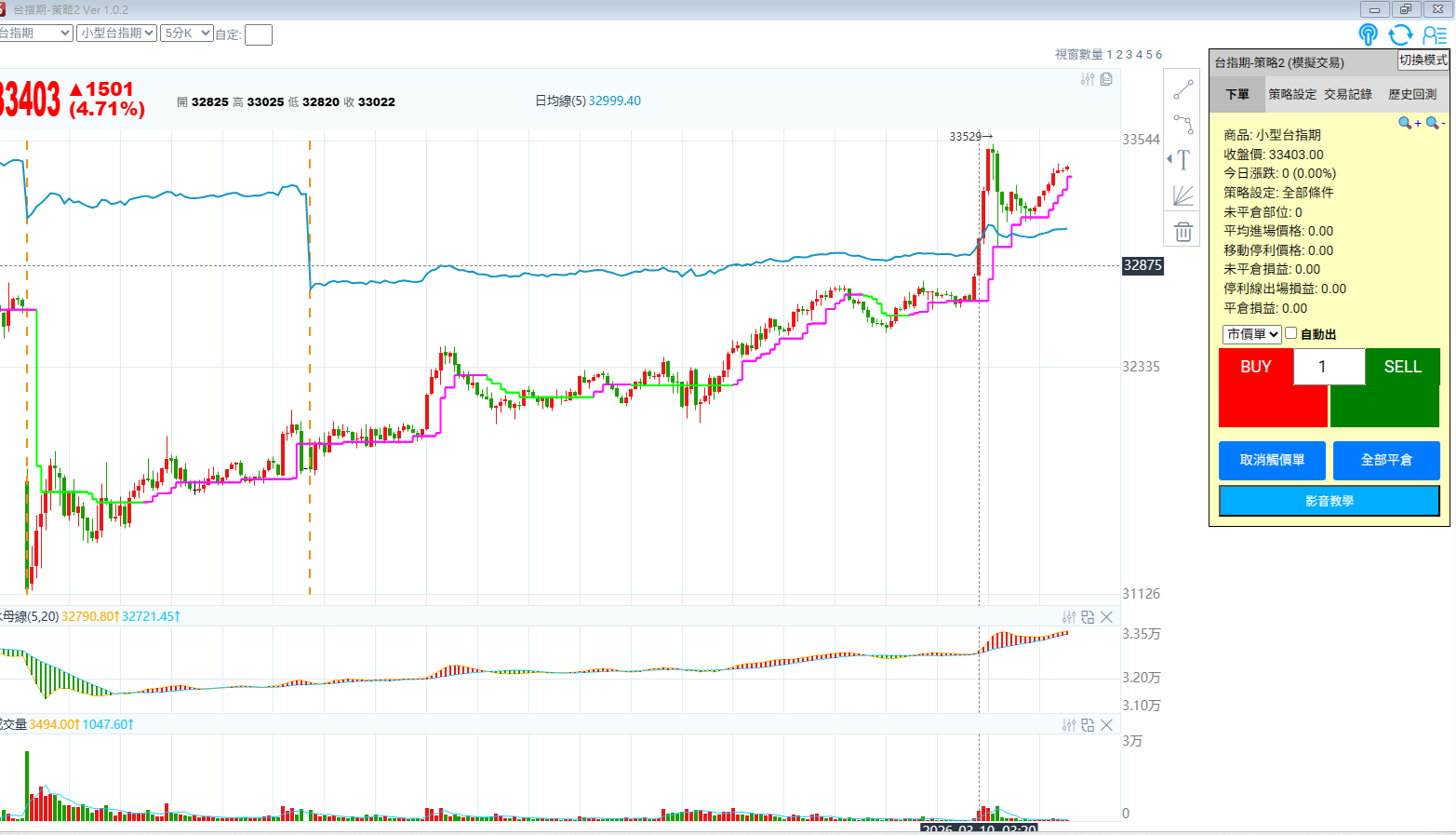
Task: Click the 切換模式 button
Action: coord(1423,61)
